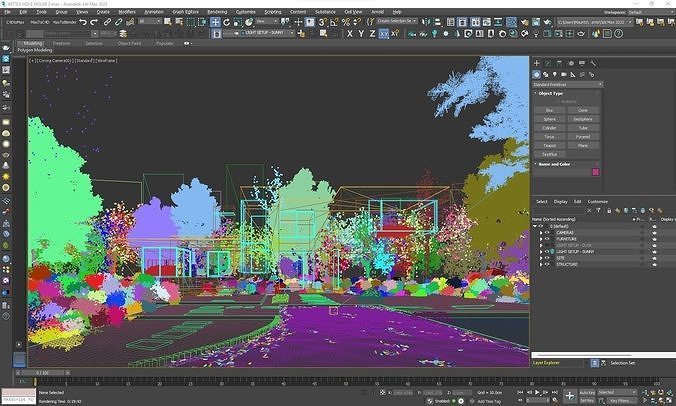
Task: Expand the LIGHT SETUP - SUNNY layer
Action: coord(541,251)
